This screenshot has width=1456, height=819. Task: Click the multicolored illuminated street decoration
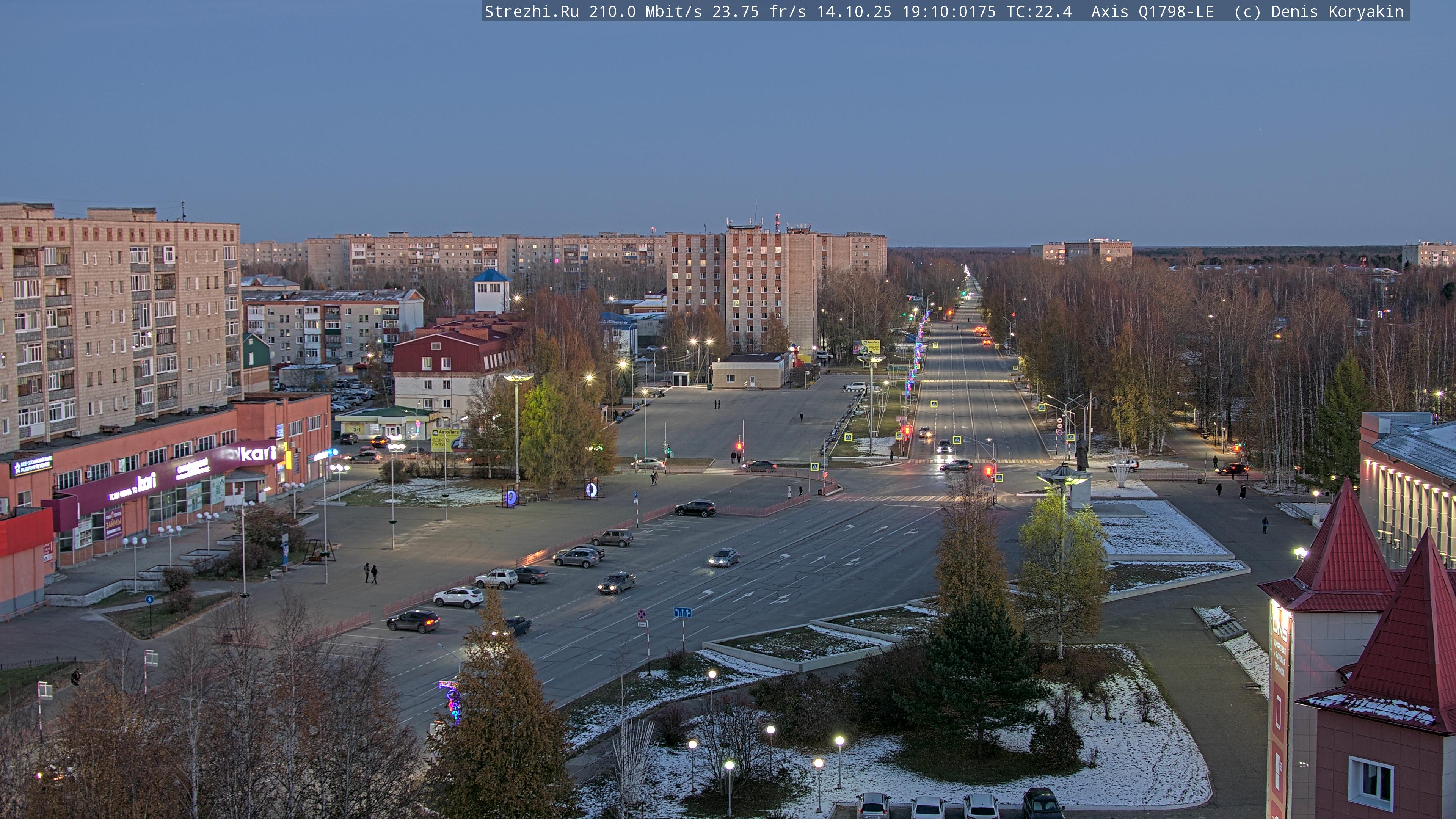pyautogui.click(x=453, y=701)
